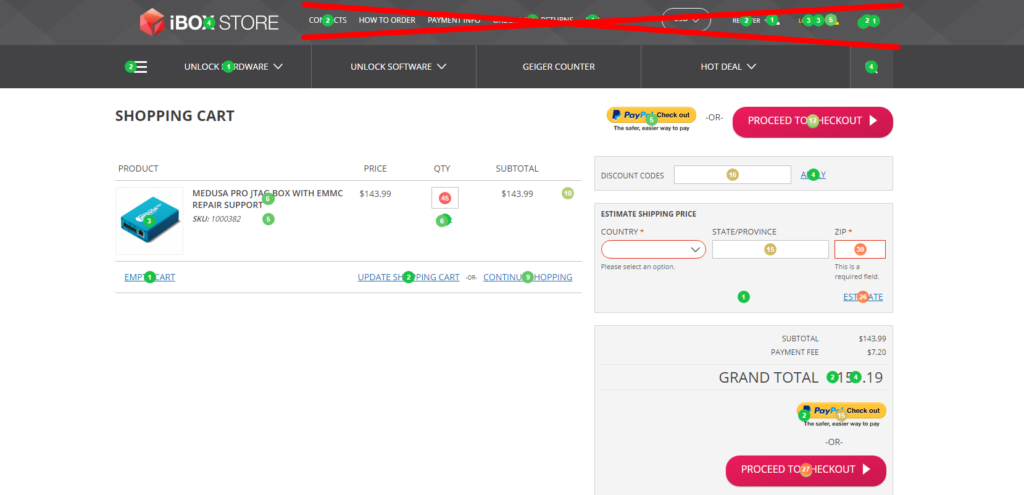The image size is (1024, 495).
Task: Click PayPal Check out below grand total
Action: (x=841, y=414)
